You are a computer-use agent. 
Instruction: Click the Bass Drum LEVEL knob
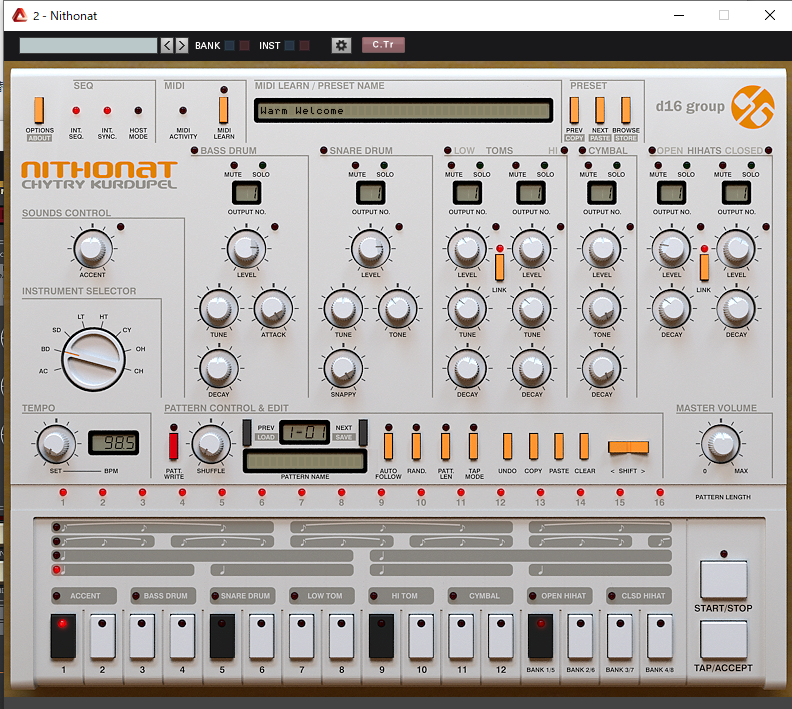coord(246,248)
